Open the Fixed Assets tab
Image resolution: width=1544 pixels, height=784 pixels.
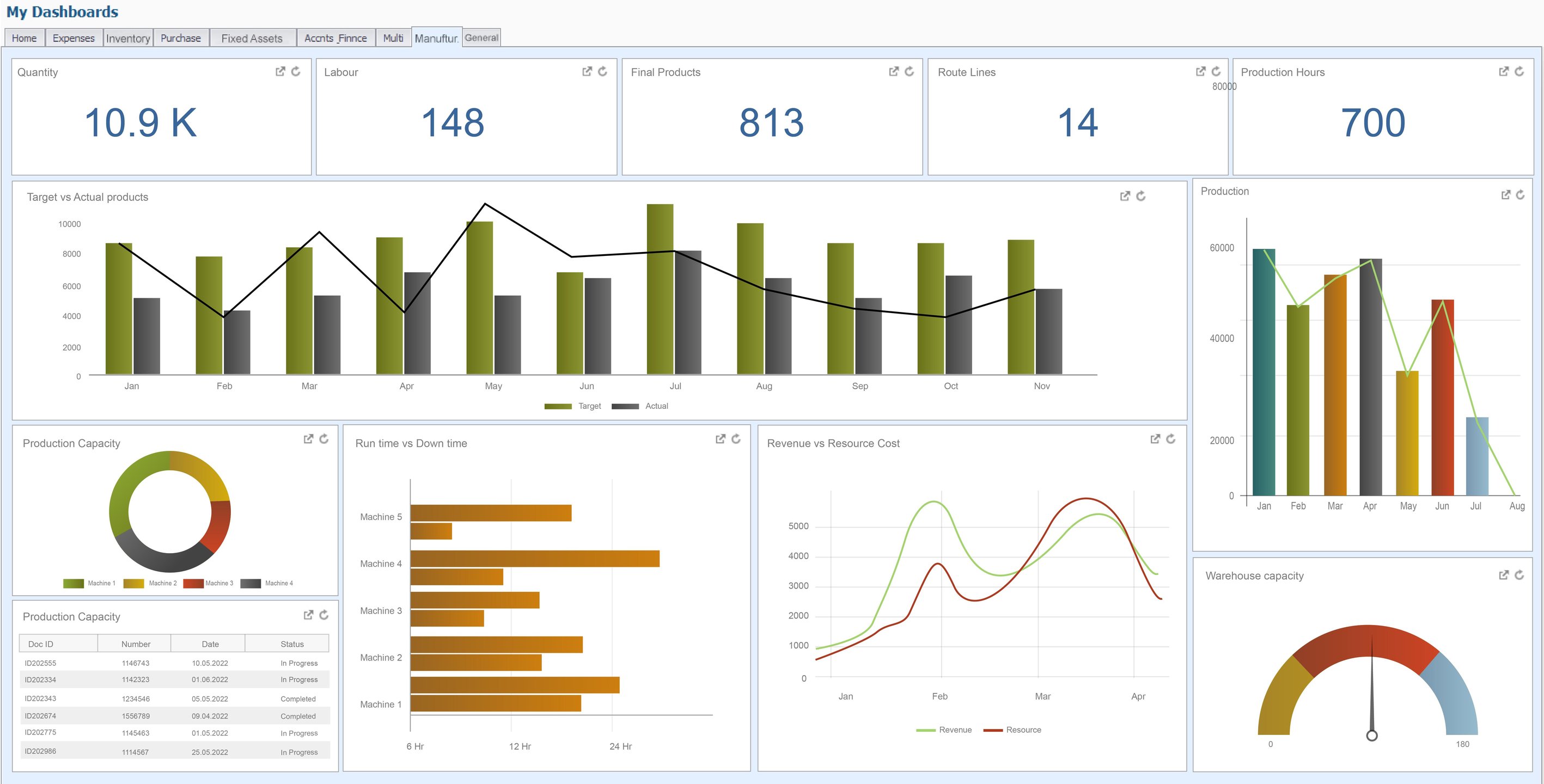pyautogui.click(x=251, y=38)
